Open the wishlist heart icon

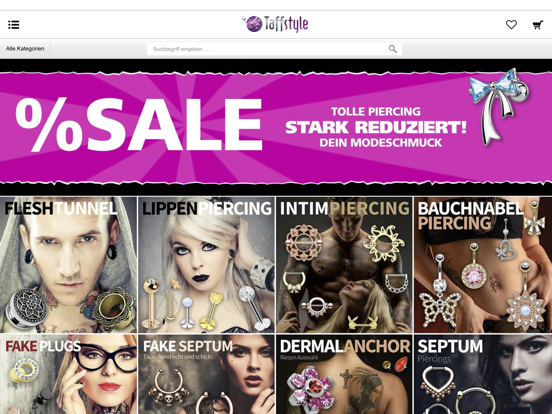click(511, 24)
